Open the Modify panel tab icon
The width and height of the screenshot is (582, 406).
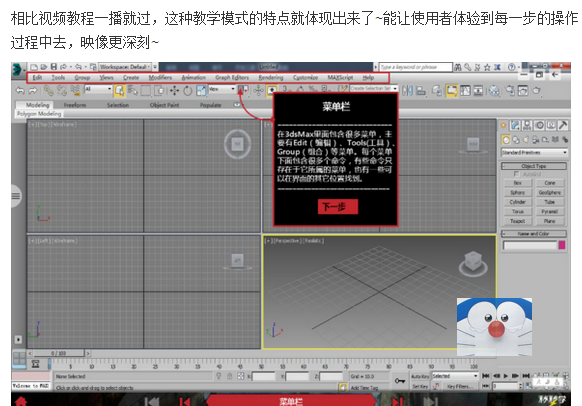click(x=515, y=125)
